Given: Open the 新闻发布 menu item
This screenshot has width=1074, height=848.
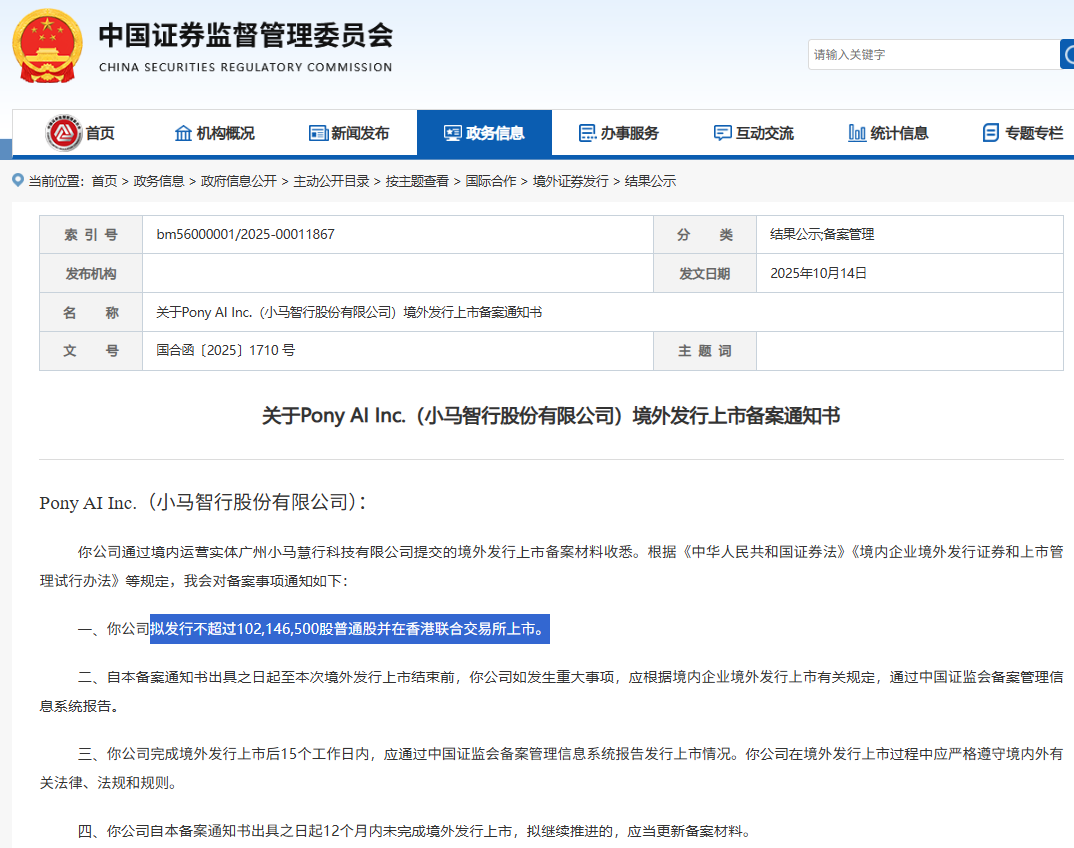Looking at the screenshot, I should pos(360,133).
